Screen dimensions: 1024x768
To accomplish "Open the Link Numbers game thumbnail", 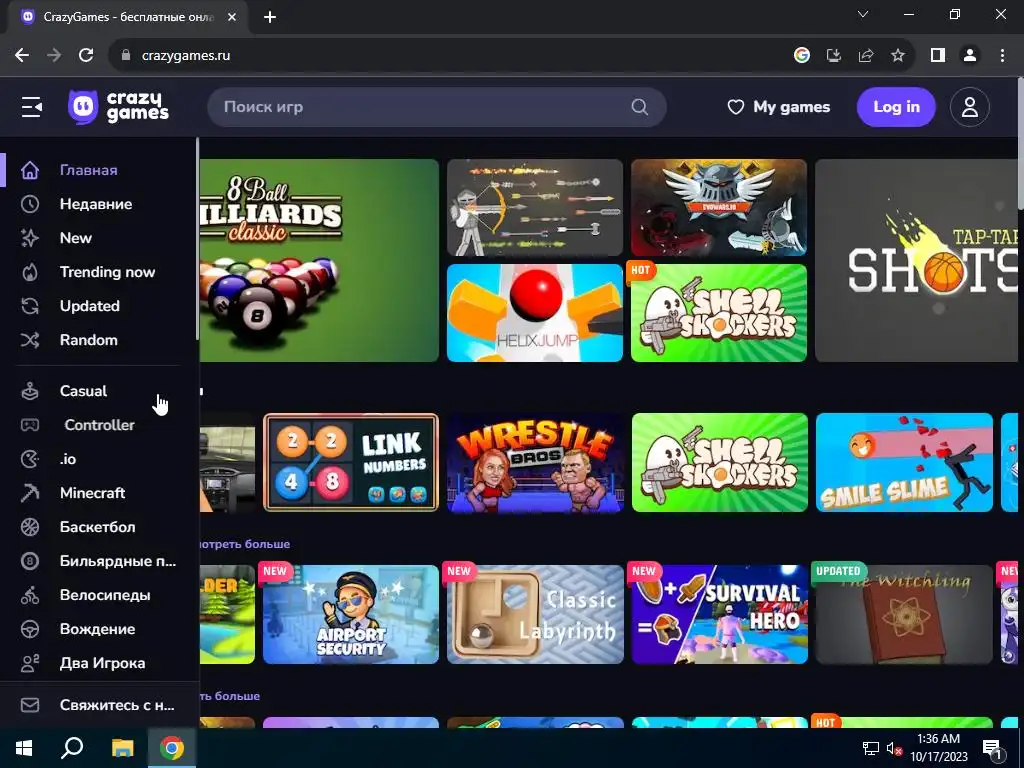I will (x=351, y=462).
